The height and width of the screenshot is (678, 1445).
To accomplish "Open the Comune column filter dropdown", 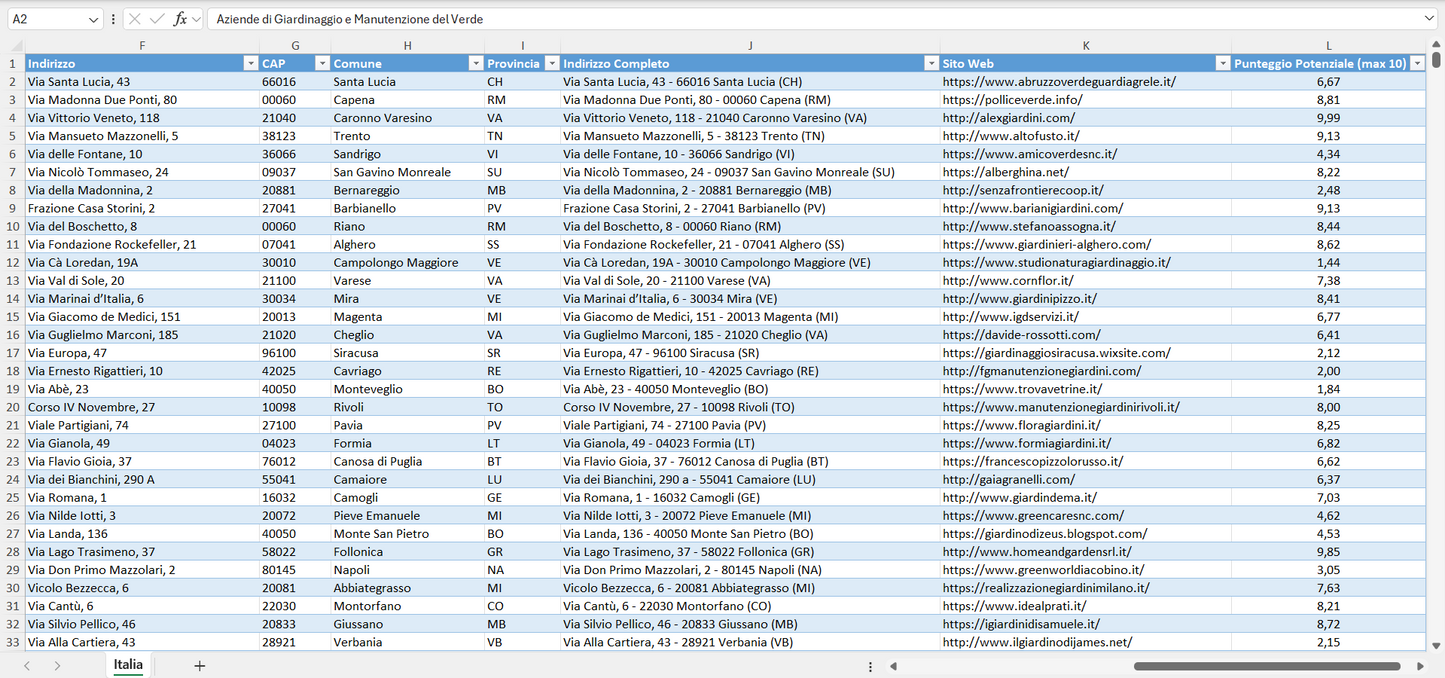I will click(475, 64).
